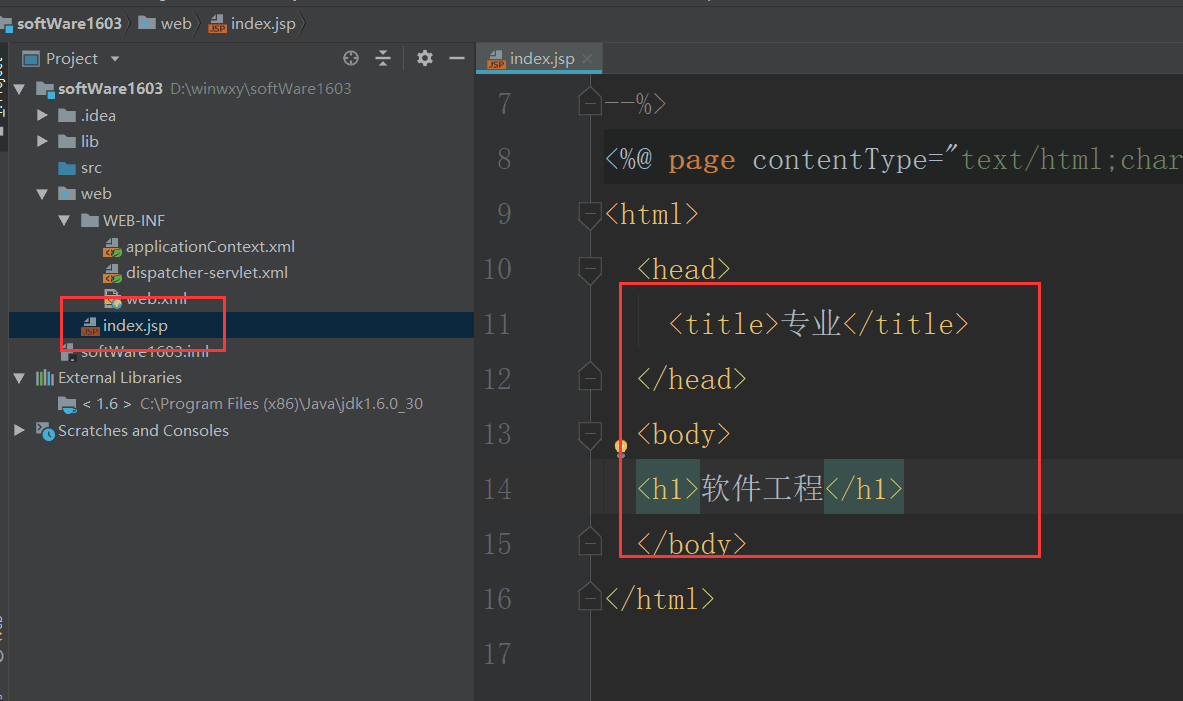Image resolution: width=1183 pixels, height=701 pixels.
Task: Fold the body tag at line 13
Action: point(590,435)
